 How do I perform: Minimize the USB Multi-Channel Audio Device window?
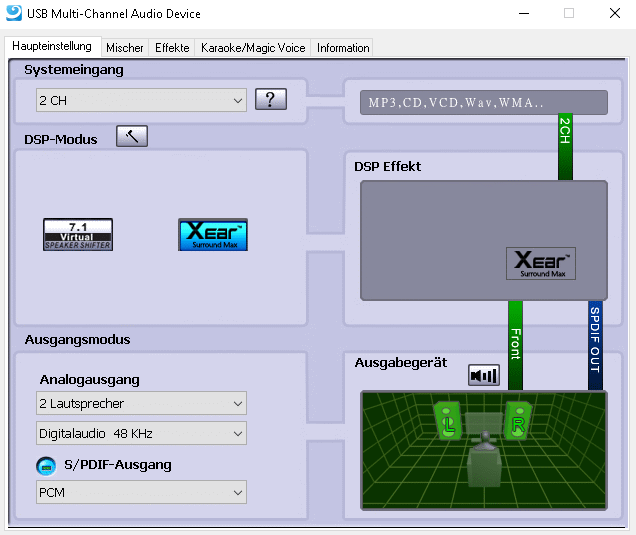(x=524, y=13)
